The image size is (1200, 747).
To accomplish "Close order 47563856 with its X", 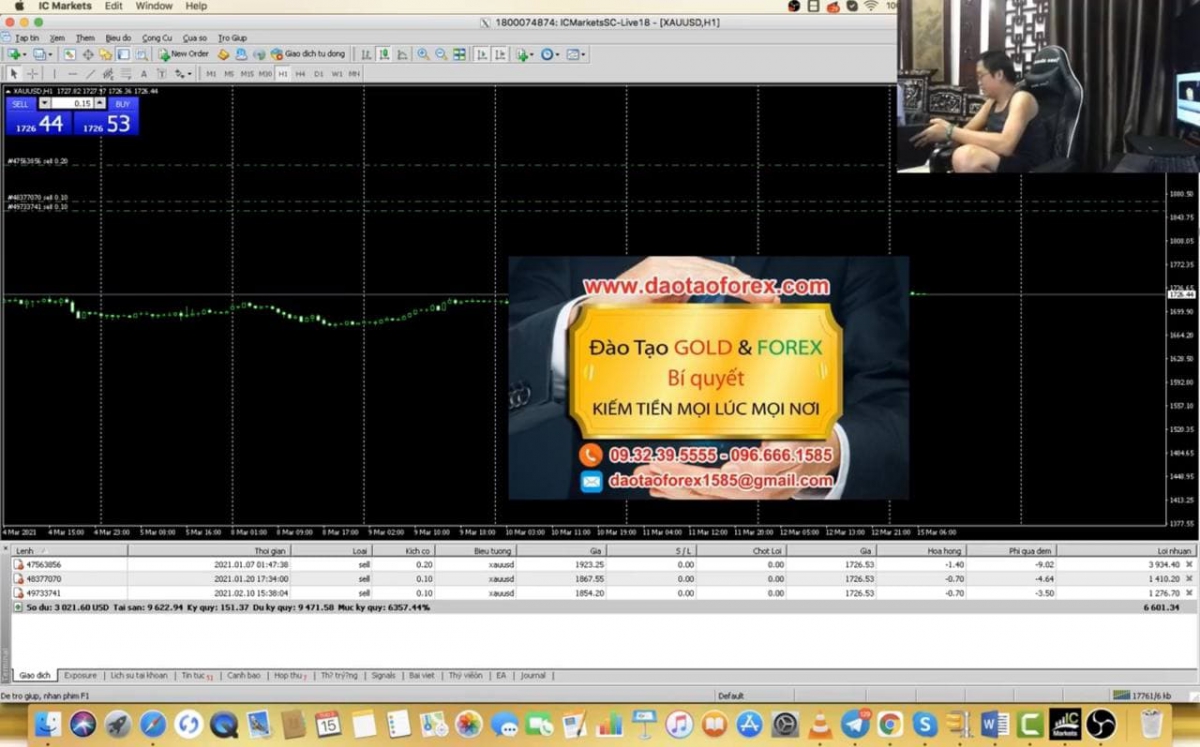I will (x=1189, y=564).
